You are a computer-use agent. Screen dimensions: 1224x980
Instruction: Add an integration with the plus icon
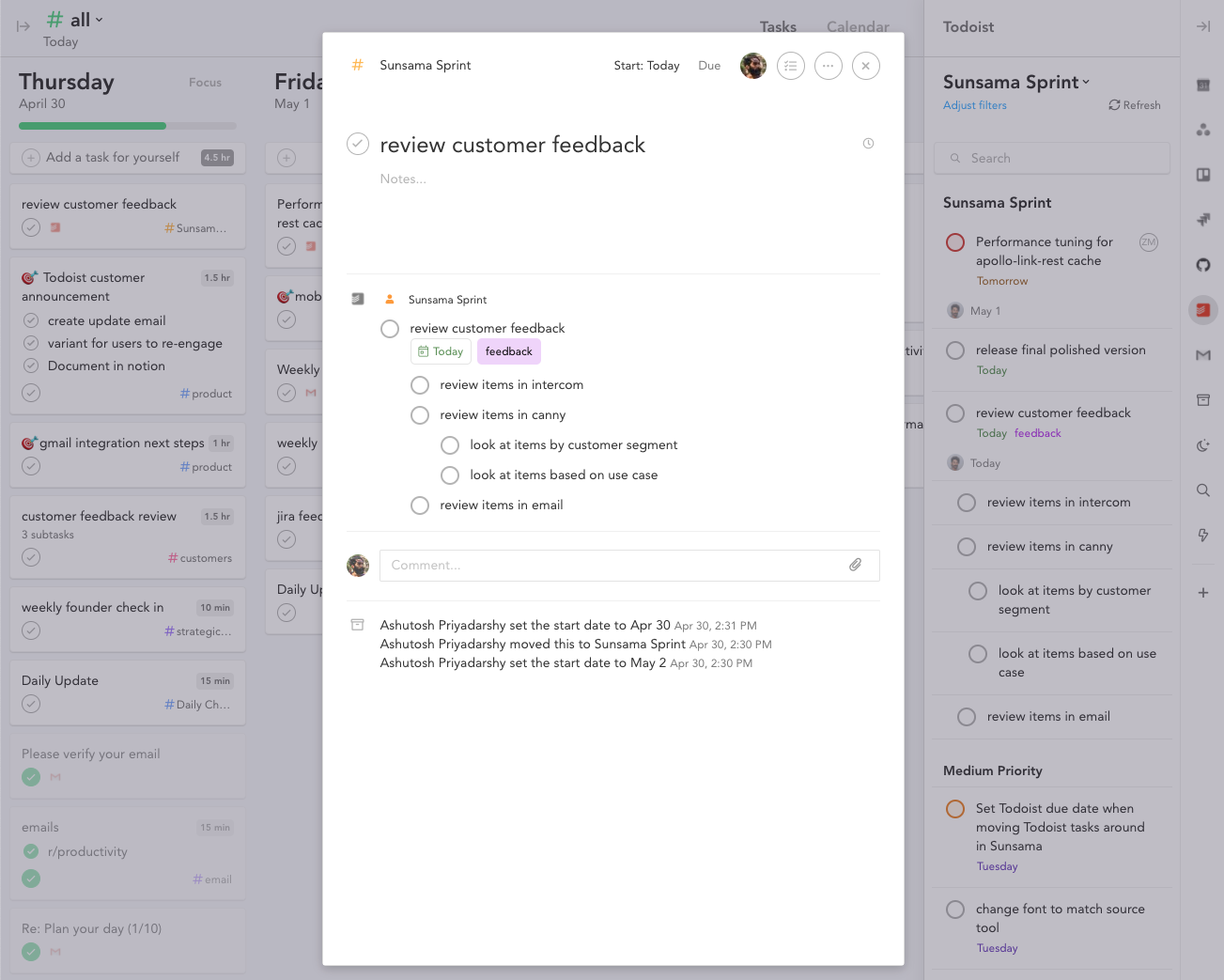1202,593
